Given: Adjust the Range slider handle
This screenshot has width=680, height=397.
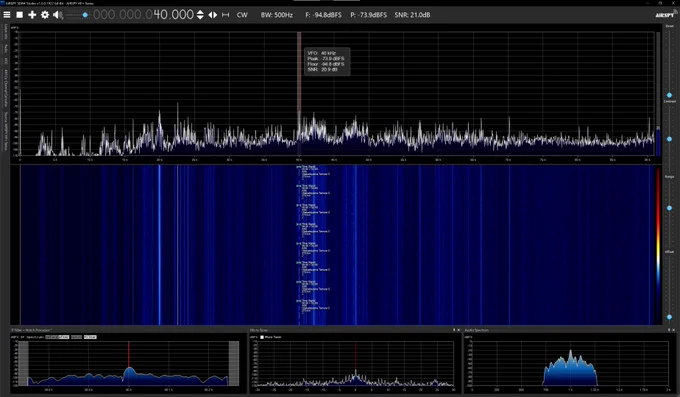Looking at the screenshot, I should point(669,208).
